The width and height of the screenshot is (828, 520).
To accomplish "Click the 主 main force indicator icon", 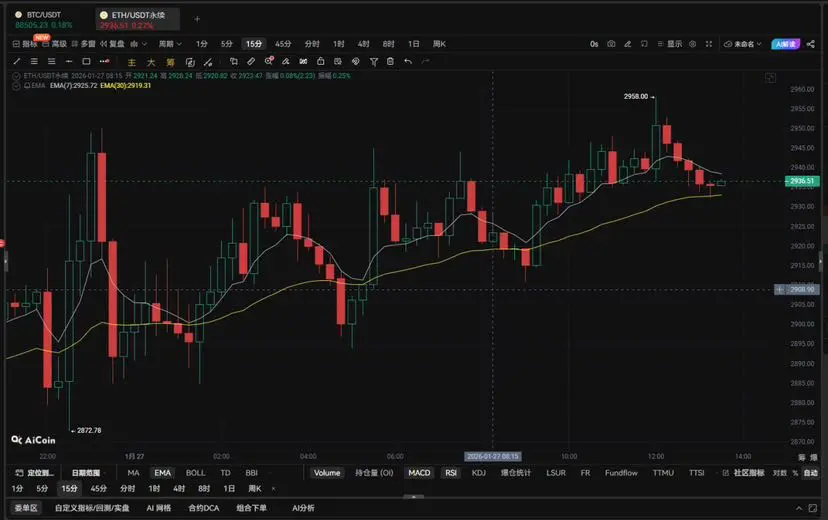I will pyautogui.click(x=132, y=62).
